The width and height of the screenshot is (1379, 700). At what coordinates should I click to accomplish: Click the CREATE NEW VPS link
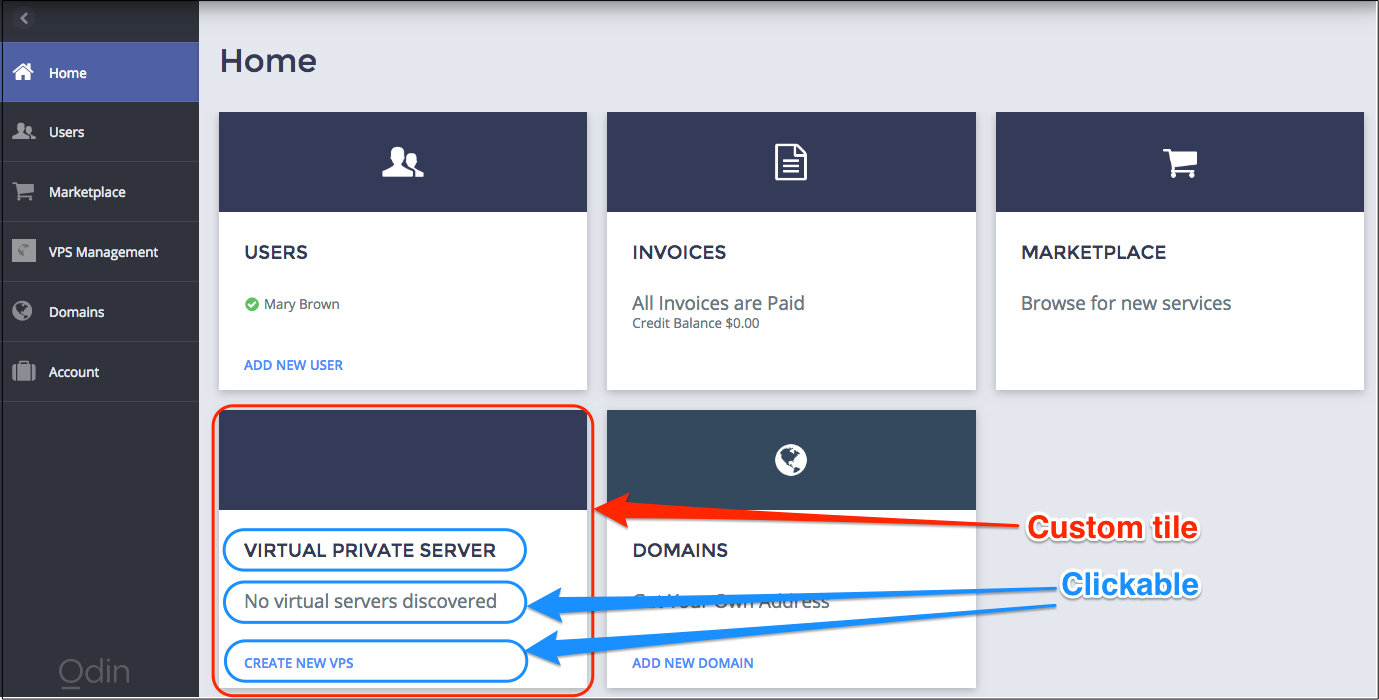coord(299,663)
